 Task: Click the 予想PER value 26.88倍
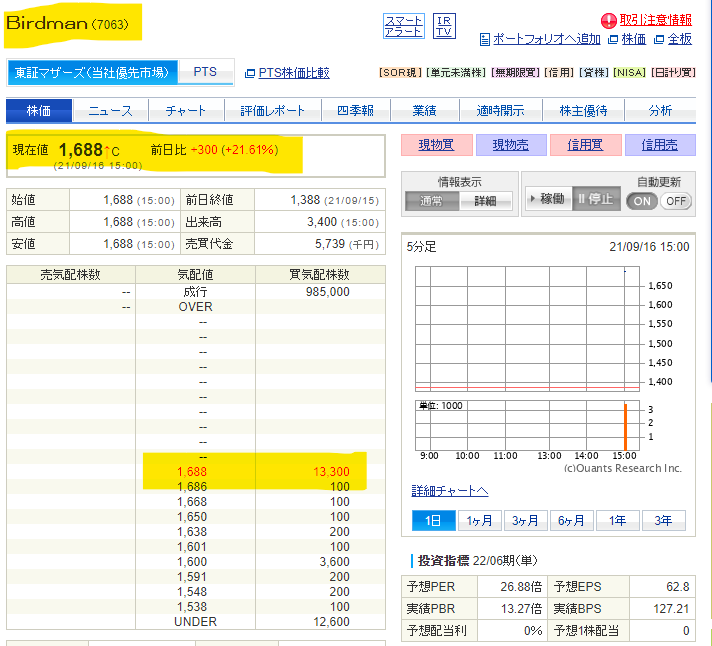[x=521, y=587]
